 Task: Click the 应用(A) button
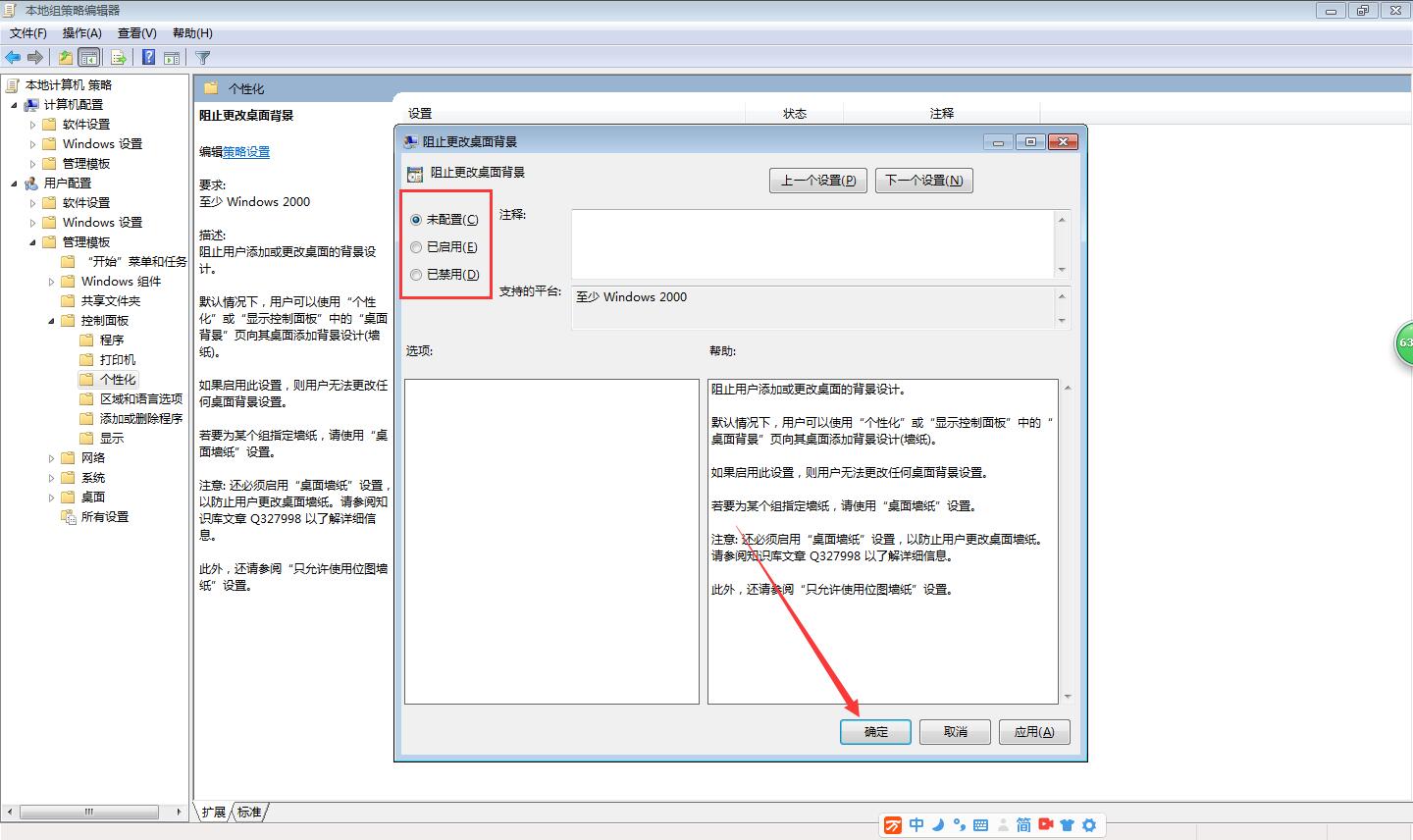(x=1034, y=732)
